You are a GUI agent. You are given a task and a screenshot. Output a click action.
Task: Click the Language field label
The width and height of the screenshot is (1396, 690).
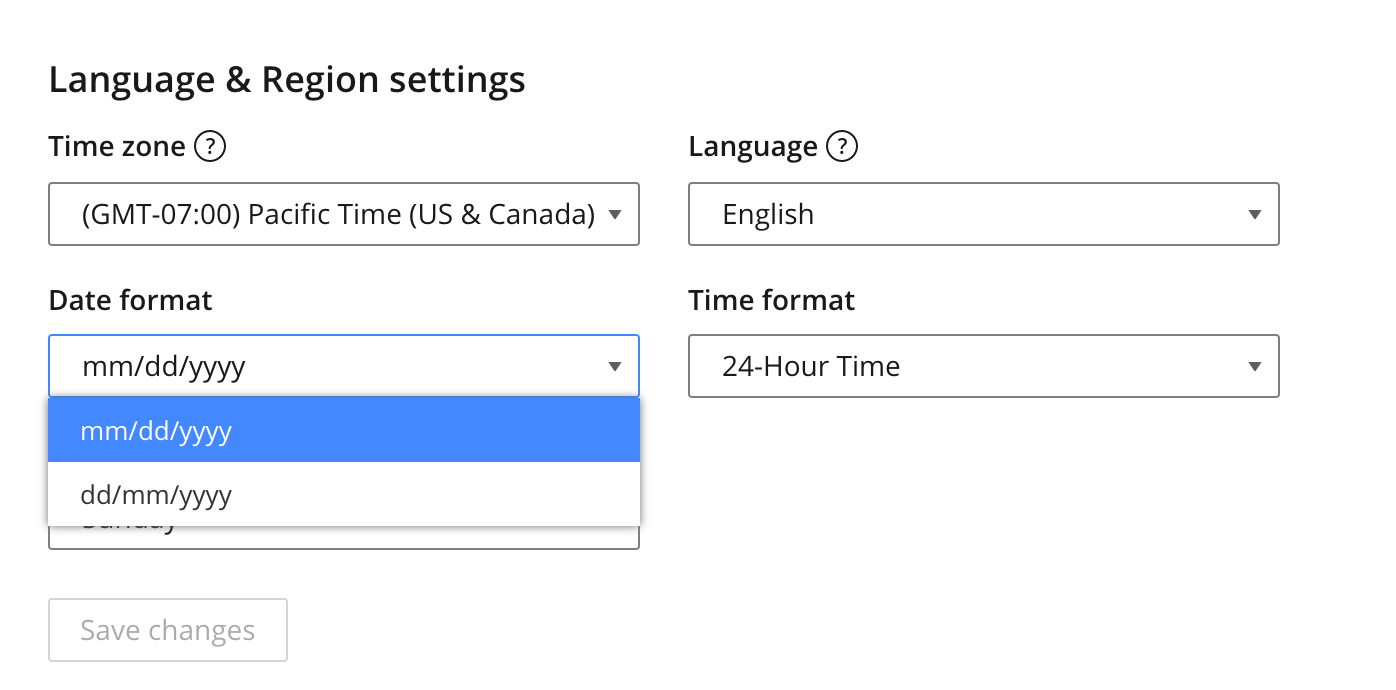pos(752,147)
